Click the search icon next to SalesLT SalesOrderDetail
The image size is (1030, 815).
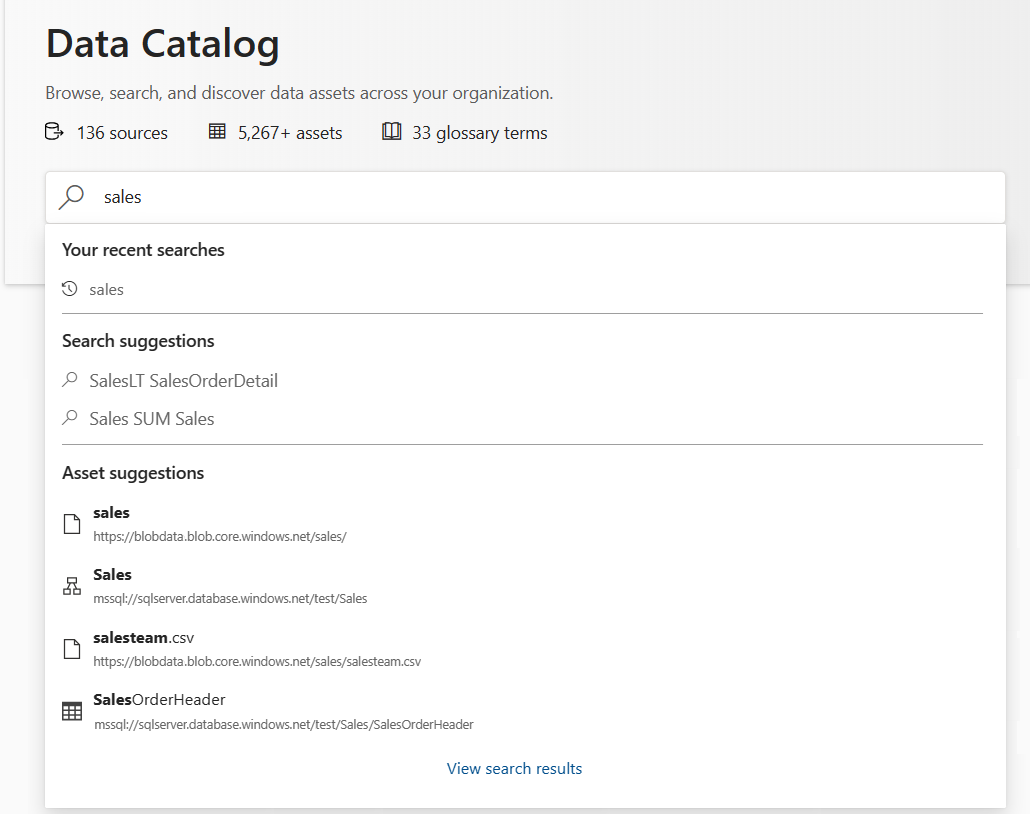point(69,381)
